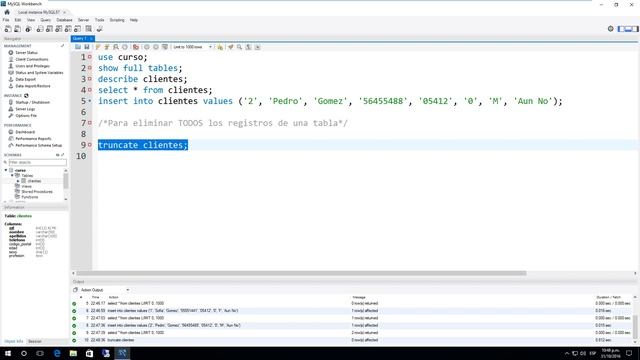Screen dimensions: 640x360
Task: Search table data toolbar icon
Action: pyautogui.click(x=89, y=29)
